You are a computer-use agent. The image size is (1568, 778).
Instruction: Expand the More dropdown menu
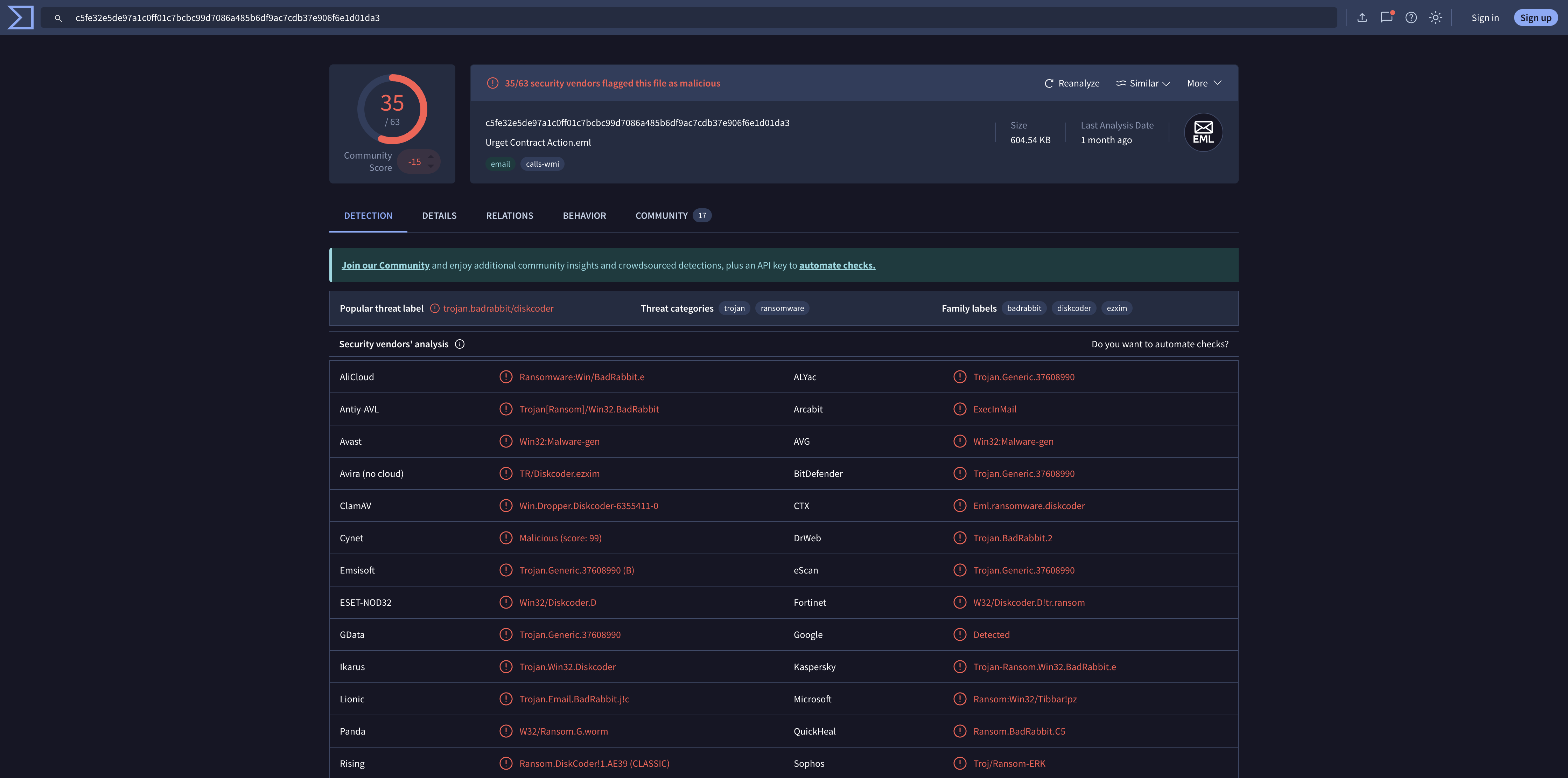[x=1203, y=83]
